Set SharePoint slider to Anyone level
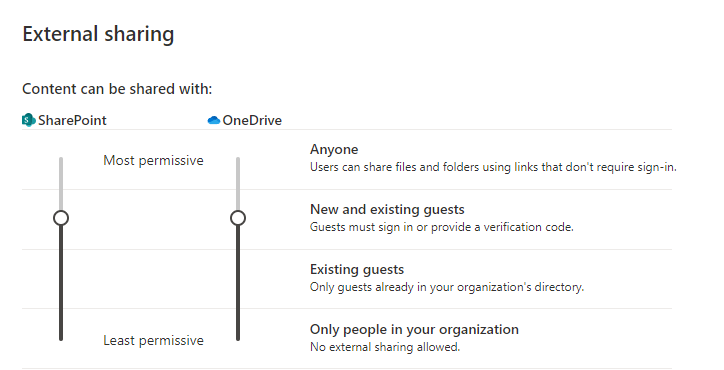This screenshot has height=370, width=724. [61, 159]
